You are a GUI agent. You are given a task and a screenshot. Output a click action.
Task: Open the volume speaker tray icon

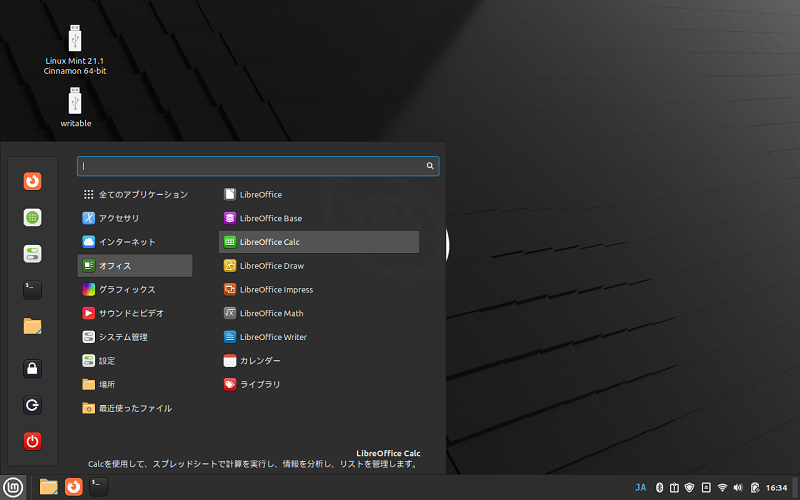point(738,488)
